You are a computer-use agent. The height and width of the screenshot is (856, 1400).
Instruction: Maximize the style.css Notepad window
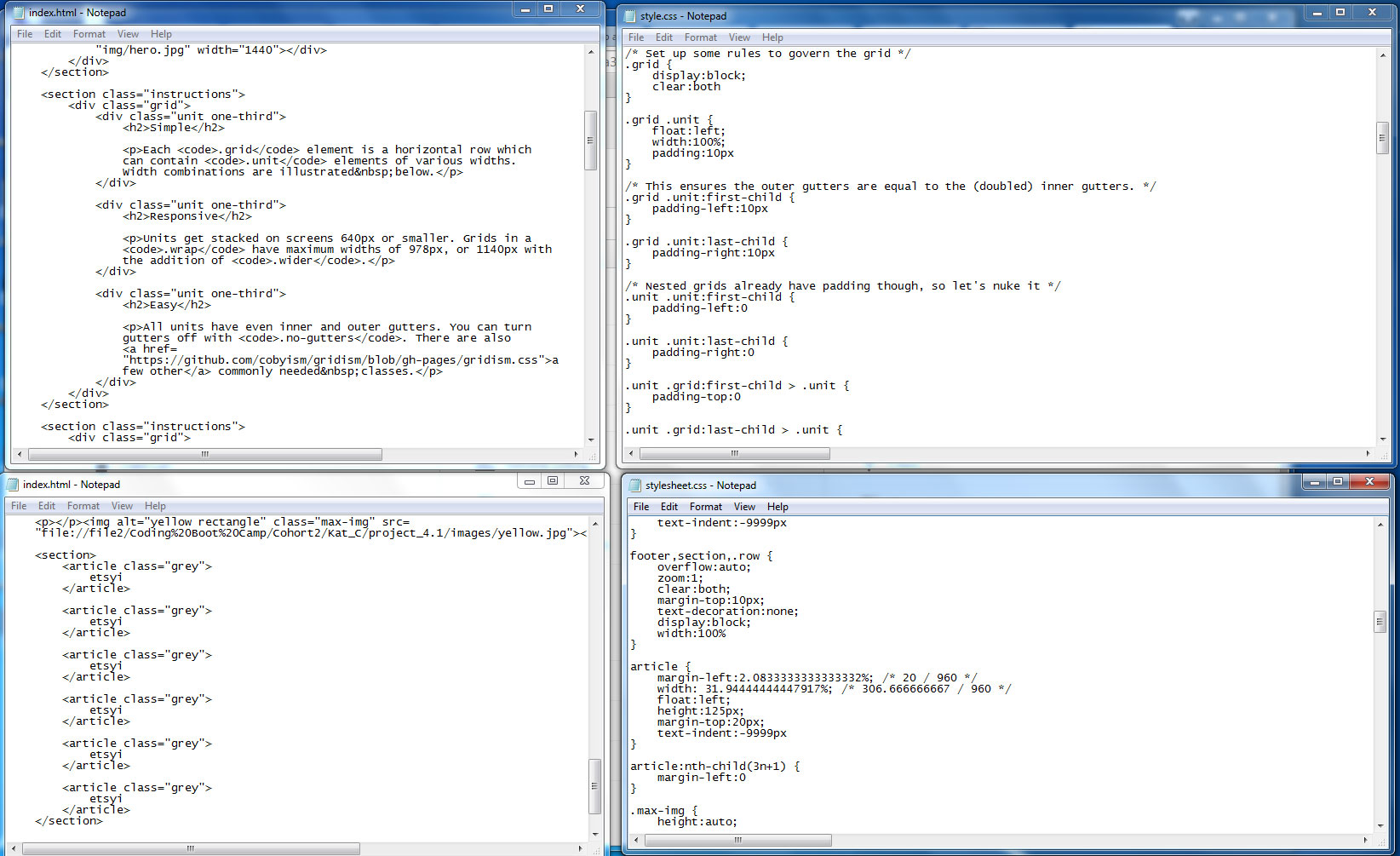click(1340, 13)
